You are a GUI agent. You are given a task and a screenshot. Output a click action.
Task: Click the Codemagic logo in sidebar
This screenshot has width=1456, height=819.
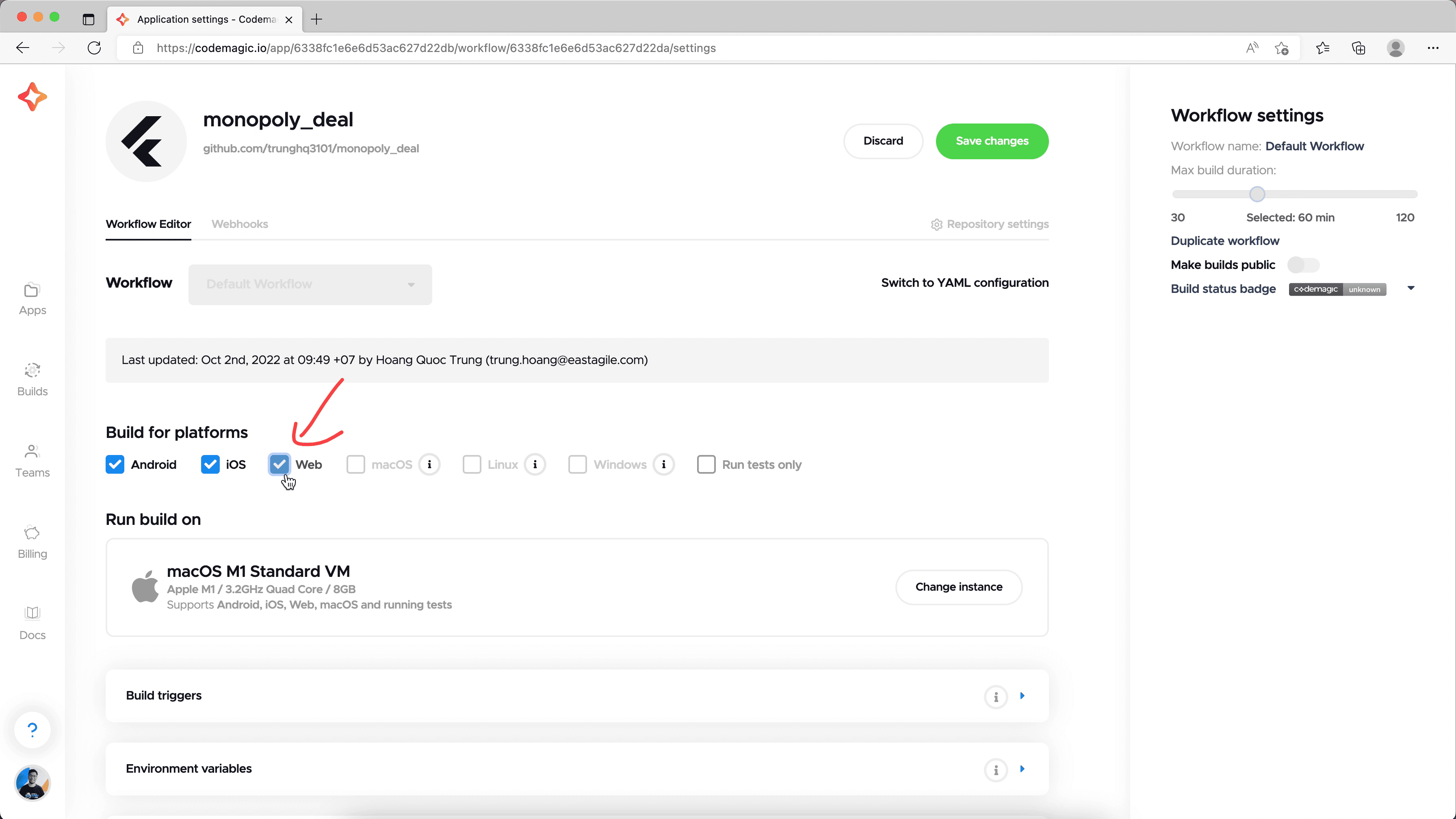32,97
